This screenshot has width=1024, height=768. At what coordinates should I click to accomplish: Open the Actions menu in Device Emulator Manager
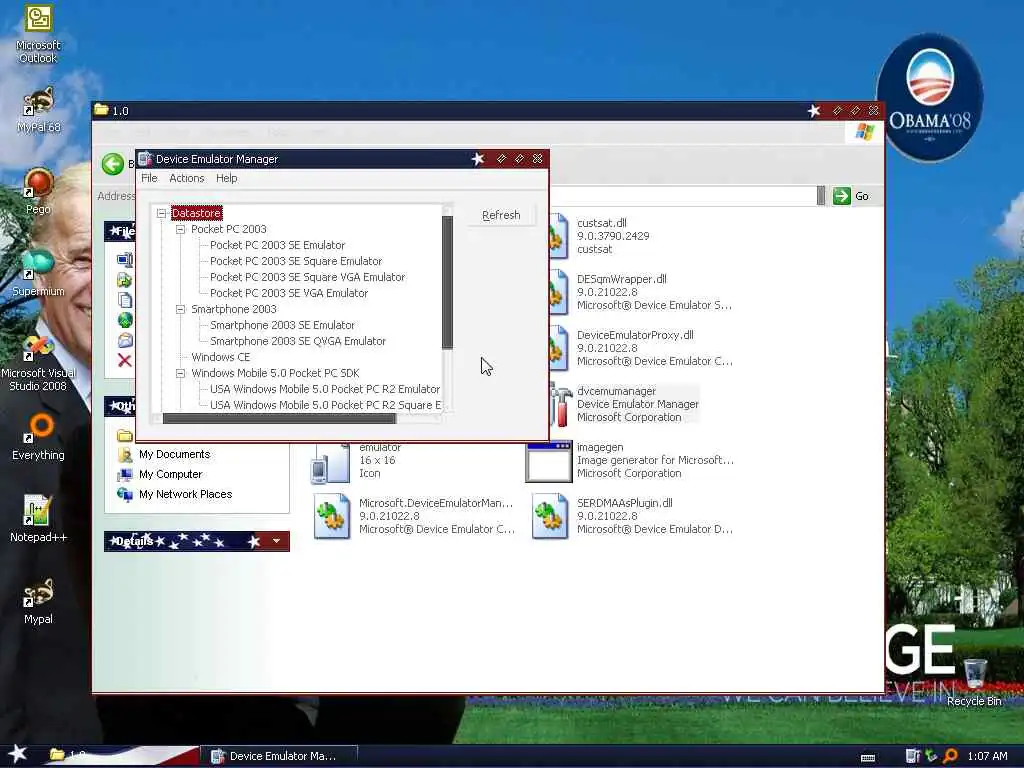pos(187,178)
